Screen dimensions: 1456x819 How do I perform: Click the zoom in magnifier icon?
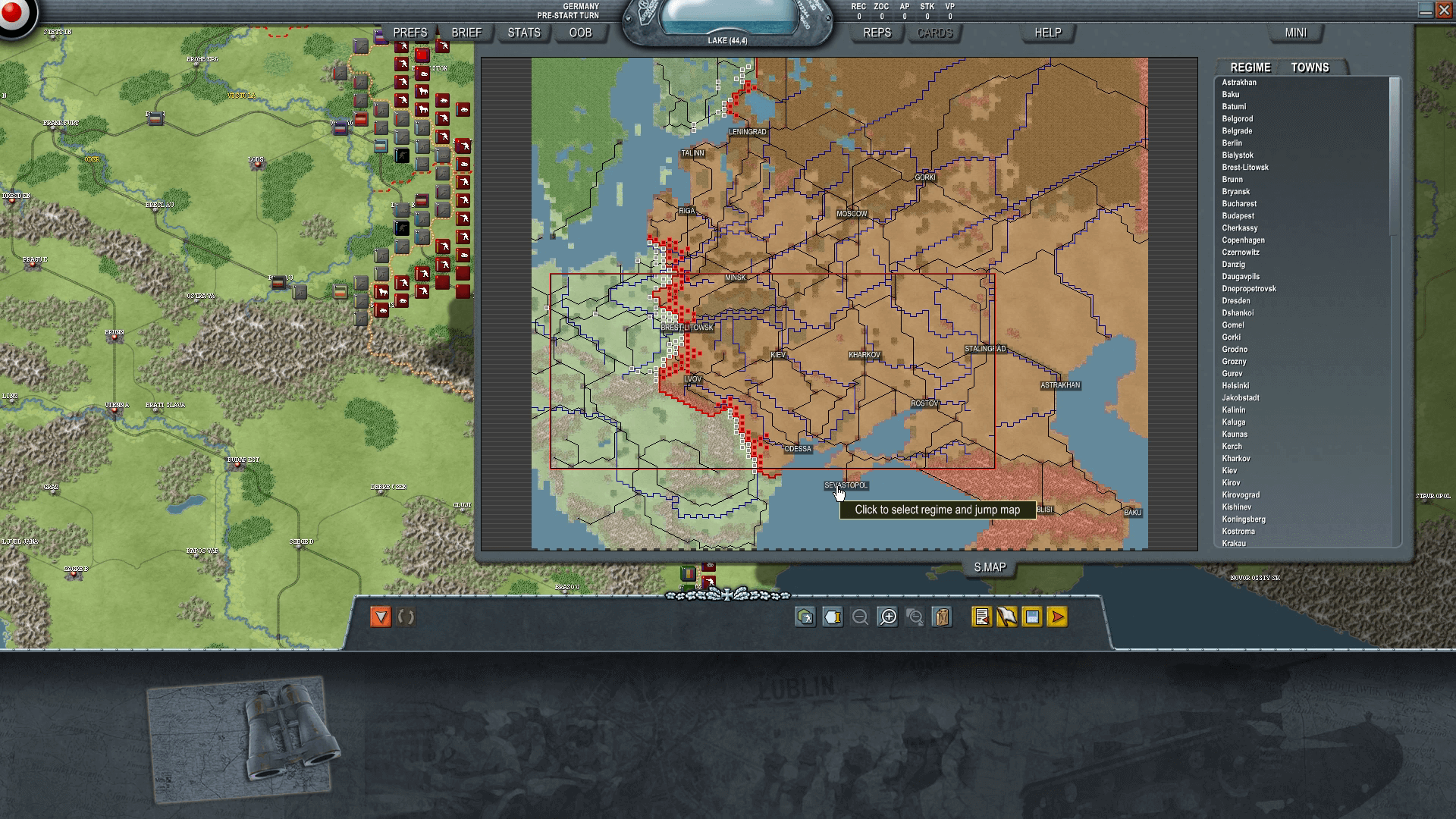tap(887, 617)
